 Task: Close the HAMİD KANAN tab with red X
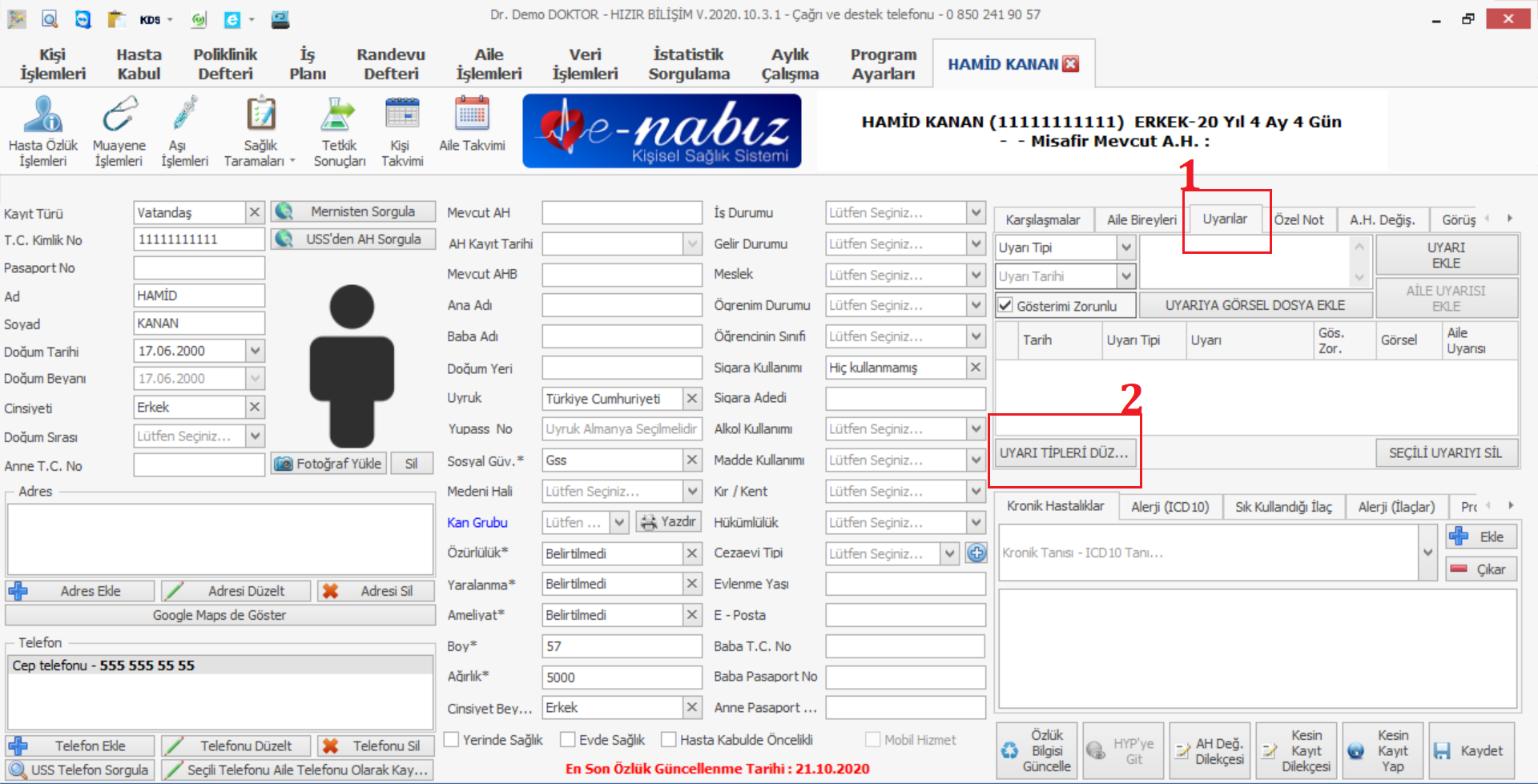tap(1070, 64)
